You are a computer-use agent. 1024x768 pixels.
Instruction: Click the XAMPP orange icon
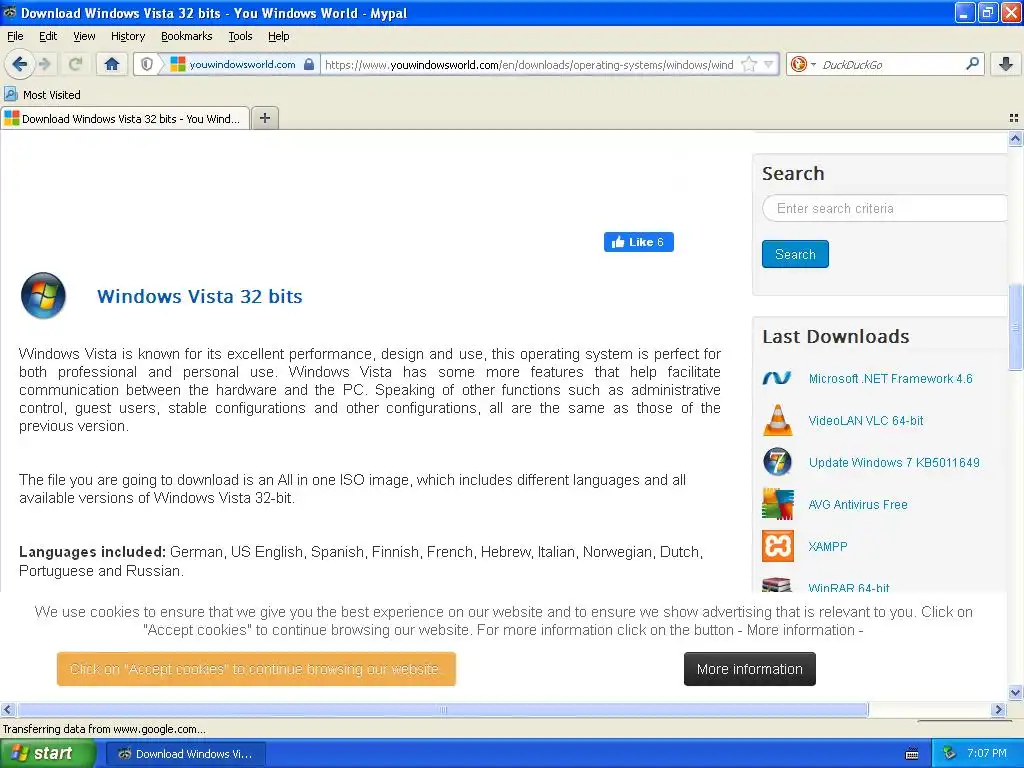778,546
